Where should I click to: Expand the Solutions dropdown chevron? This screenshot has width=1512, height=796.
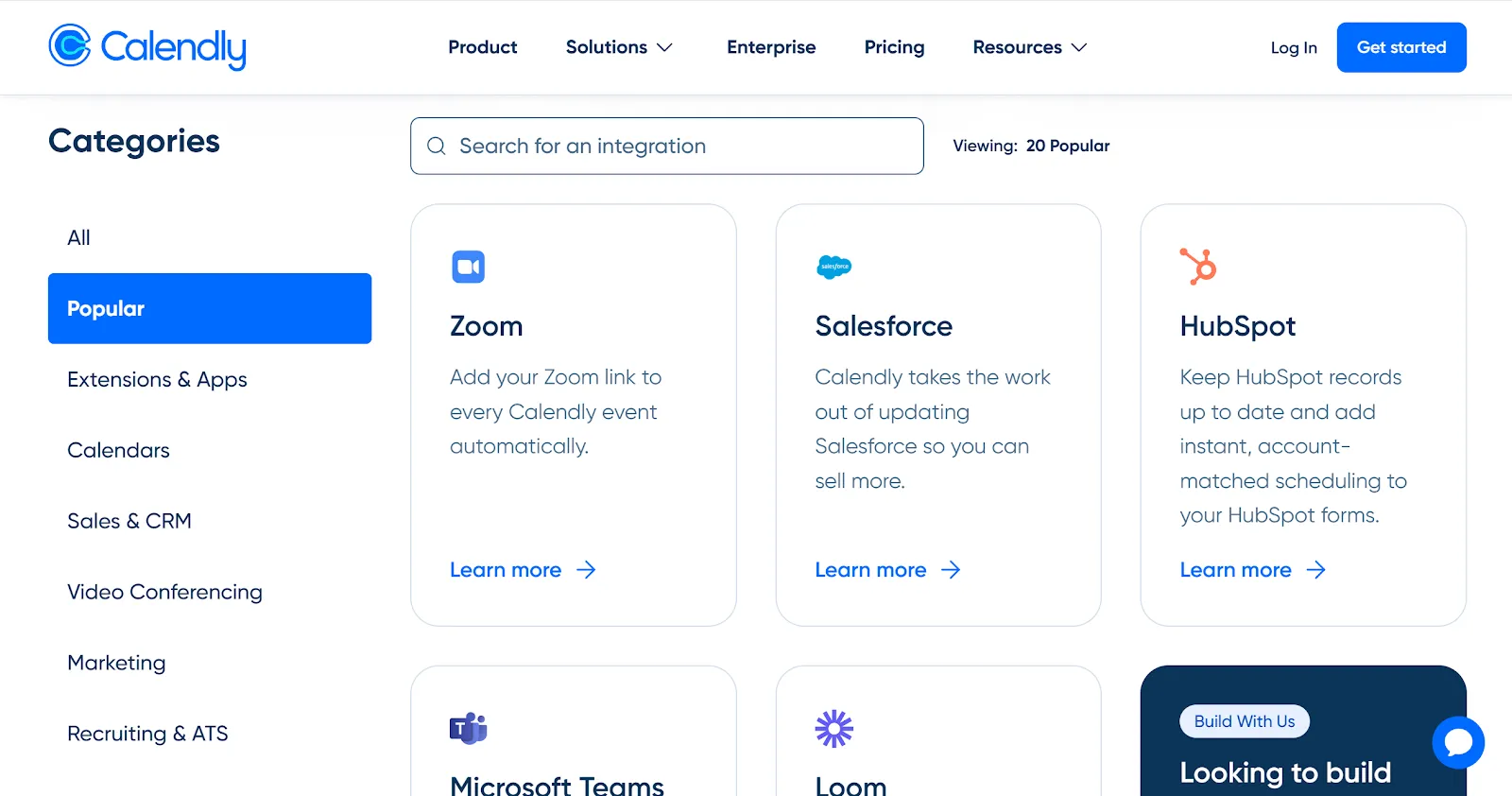point(664,47)
